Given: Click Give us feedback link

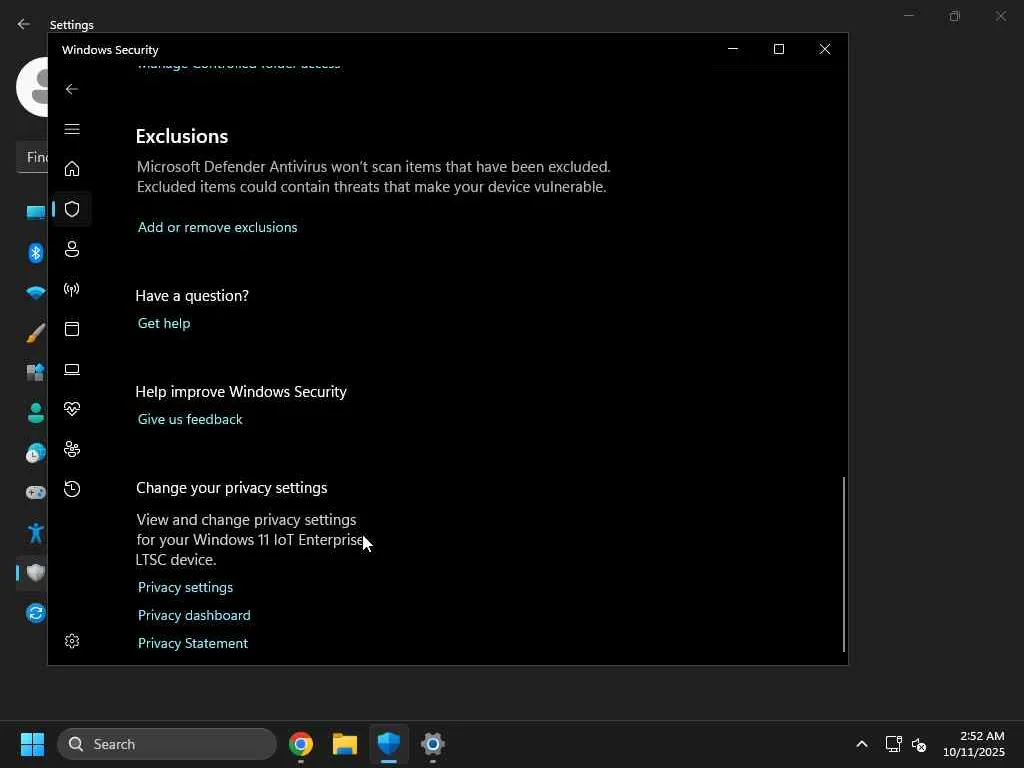Looking at the screenshot, I should click(190, 419).
